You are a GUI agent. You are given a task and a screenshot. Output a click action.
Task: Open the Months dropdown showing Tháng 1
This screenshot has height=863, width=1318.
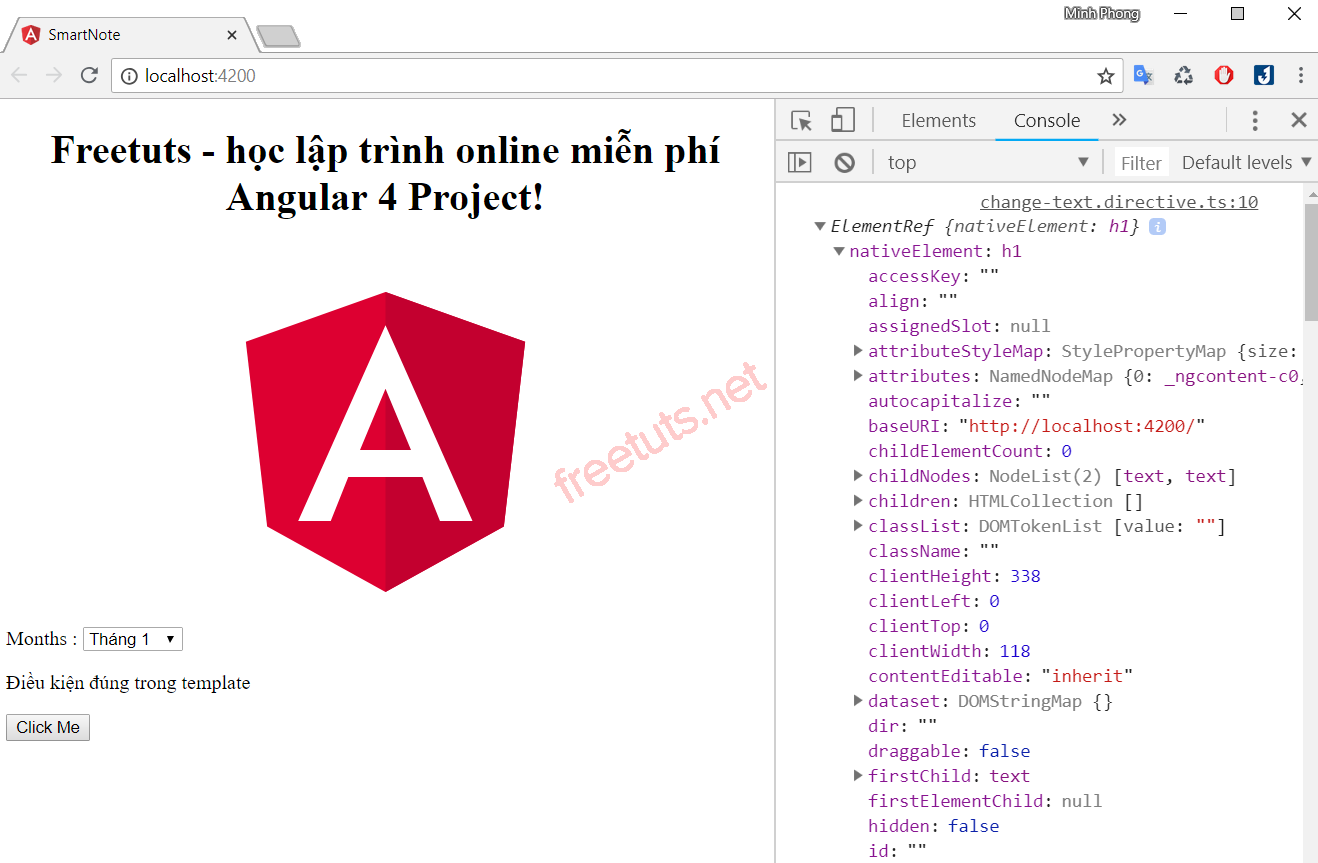(x=133, y=639)
